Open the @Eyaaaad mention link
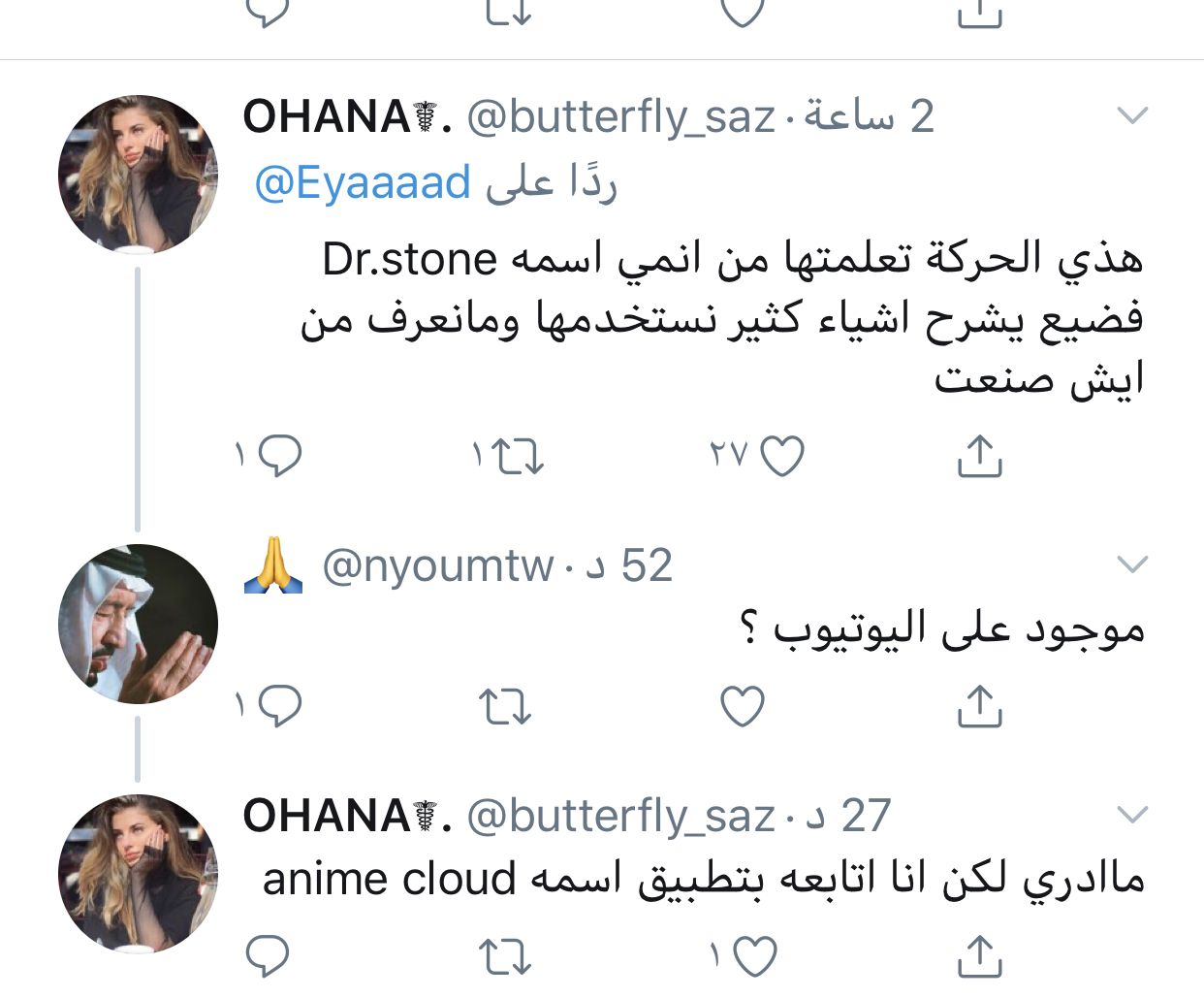This screenshot has height=998, width=1204. (x=363, y=182)
